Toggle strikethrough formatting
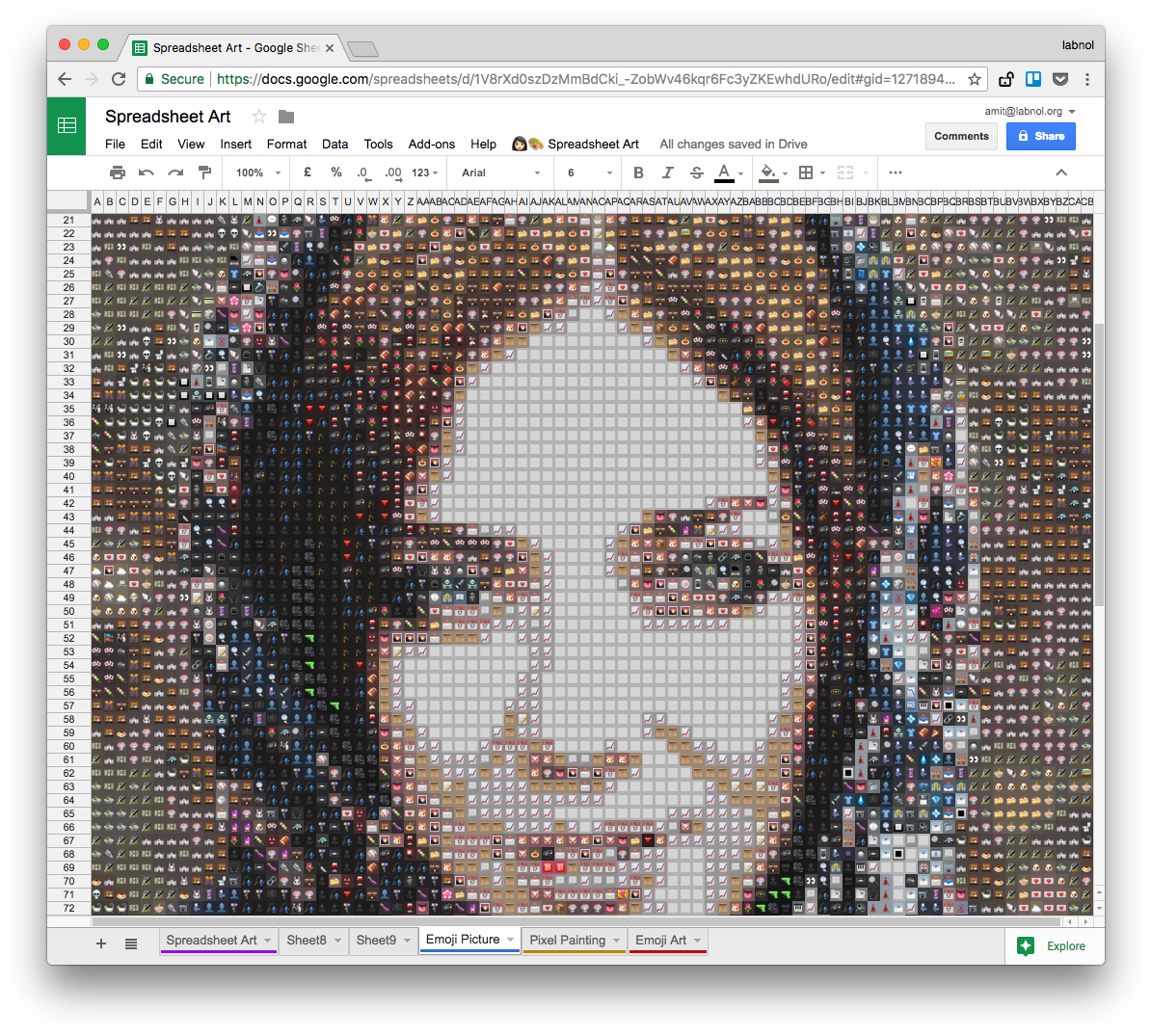This screenshot has width=1151, height=1036. [697, 173]
